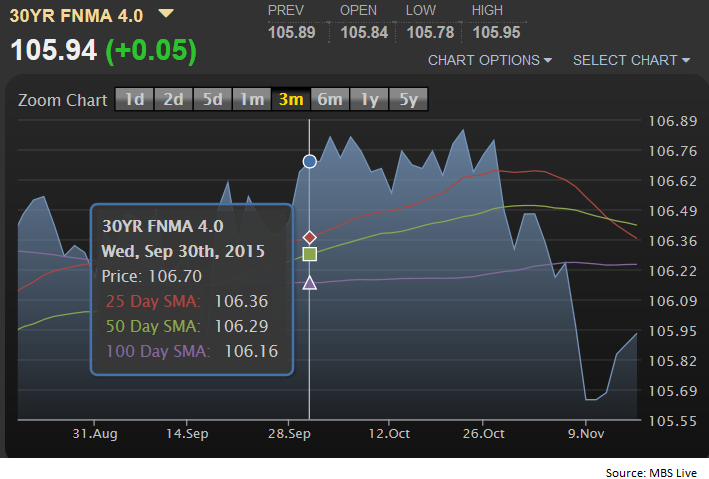Click the 105.69 y-axis label
The width and height of the screenshot is (709, 479).
[x=673, y=390]
